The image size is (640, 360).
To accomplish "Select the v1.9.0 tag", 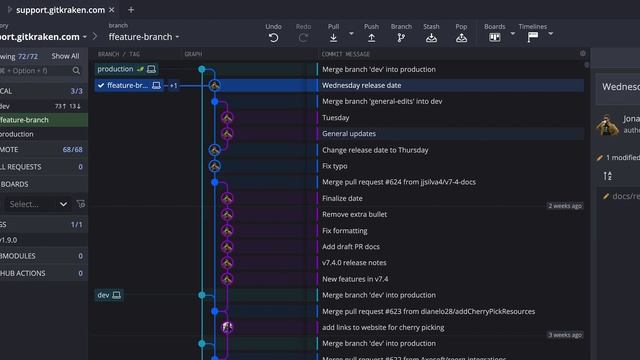I will click(44, 240).
